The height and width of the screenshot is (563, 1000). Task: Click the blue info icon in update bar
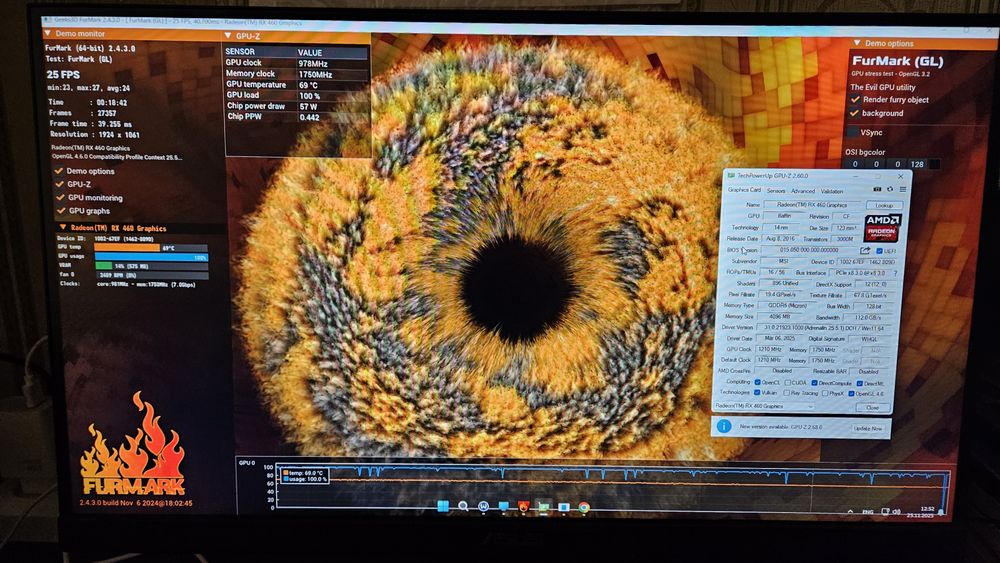(x=723, y=426)
